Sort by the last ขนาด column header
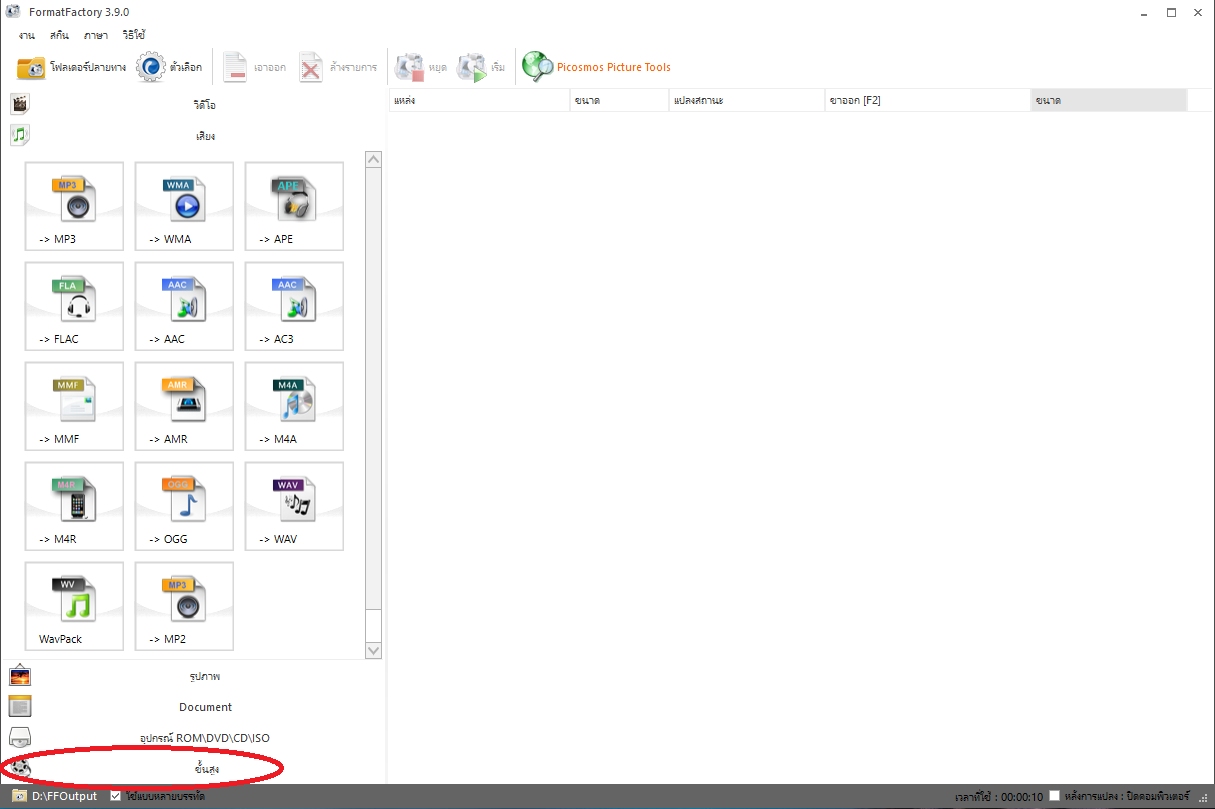 tap(1109, 100)
